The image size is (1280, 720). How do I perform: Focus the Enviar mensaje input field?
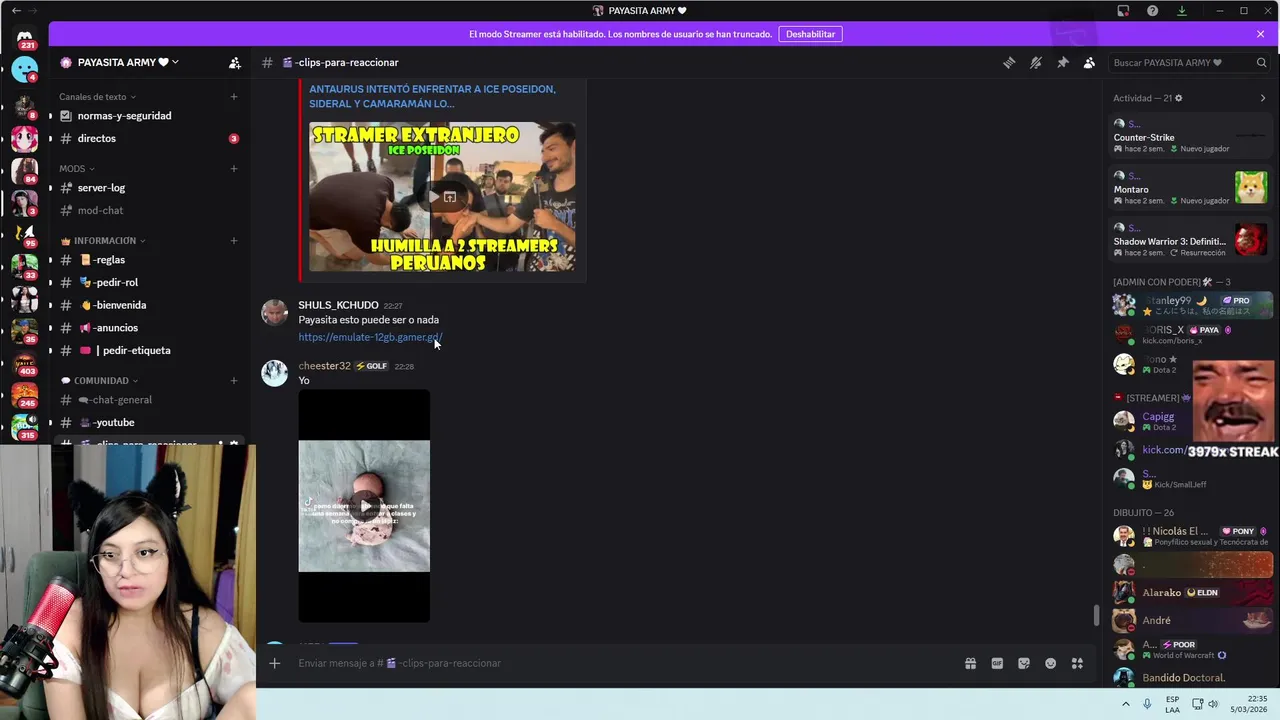point(620,663)
